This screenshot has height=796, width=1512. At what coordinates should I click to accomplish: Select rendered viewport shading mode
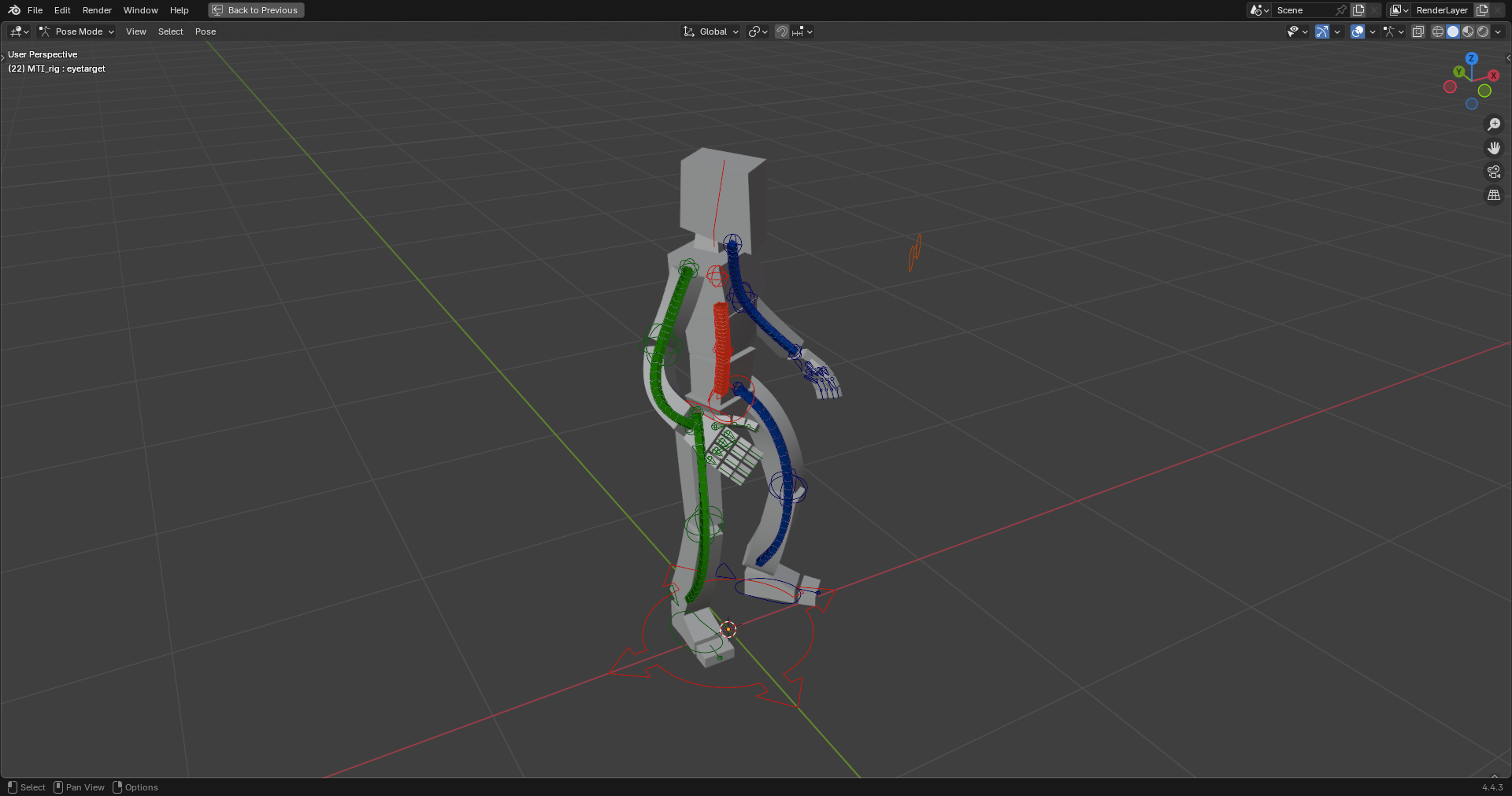click(x=1483, y=31)
